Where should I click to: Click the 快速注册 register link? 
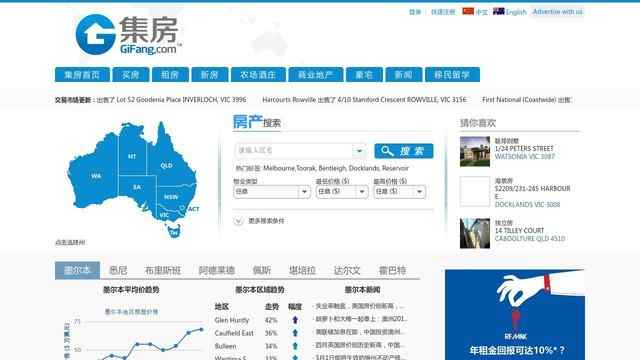coord(443,12)
